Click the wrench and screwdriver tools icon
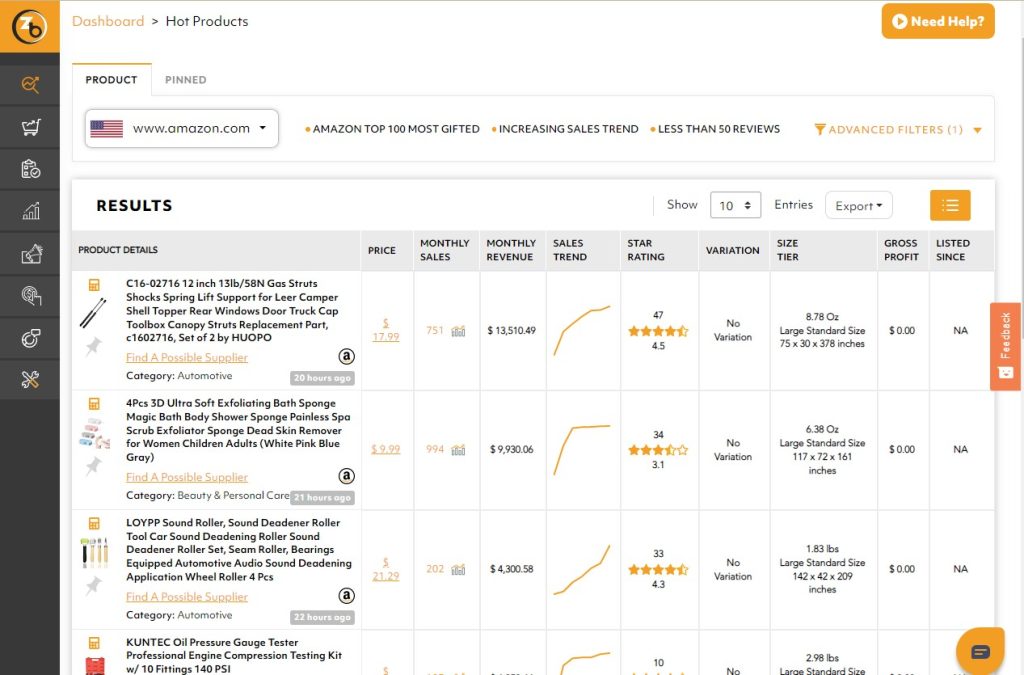The image size is (1024, 675). tap(30, 379)
